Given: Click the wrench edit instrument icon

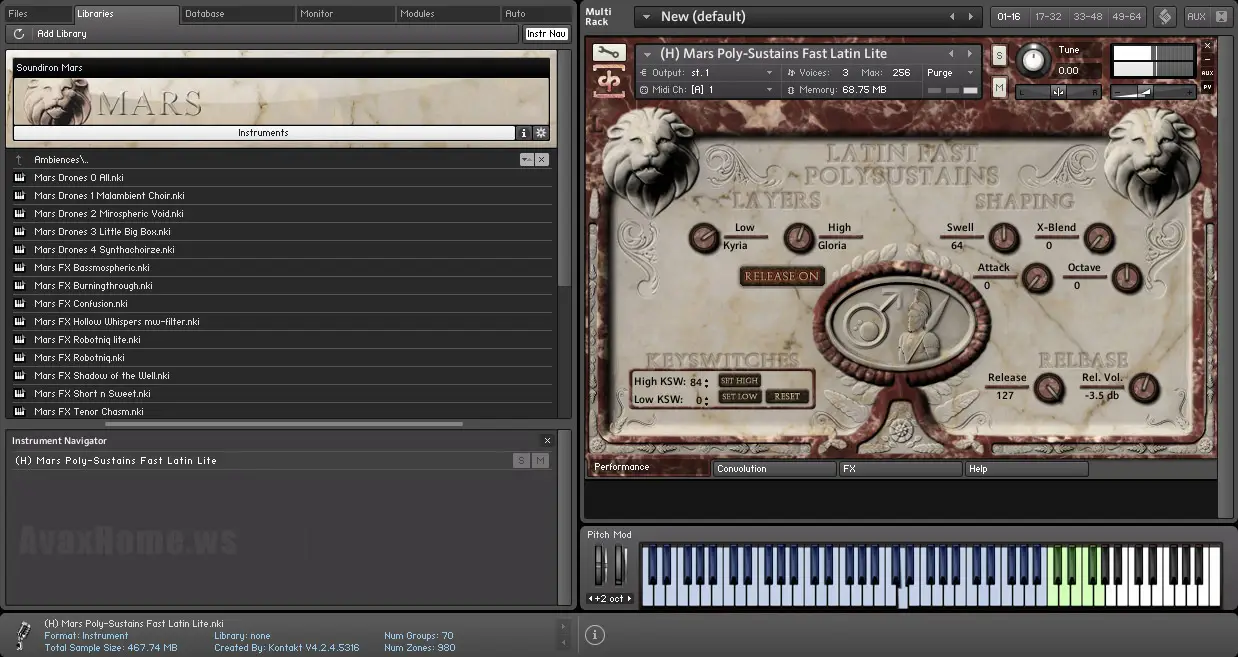Looking at the screenshot, I should [608, 53].
